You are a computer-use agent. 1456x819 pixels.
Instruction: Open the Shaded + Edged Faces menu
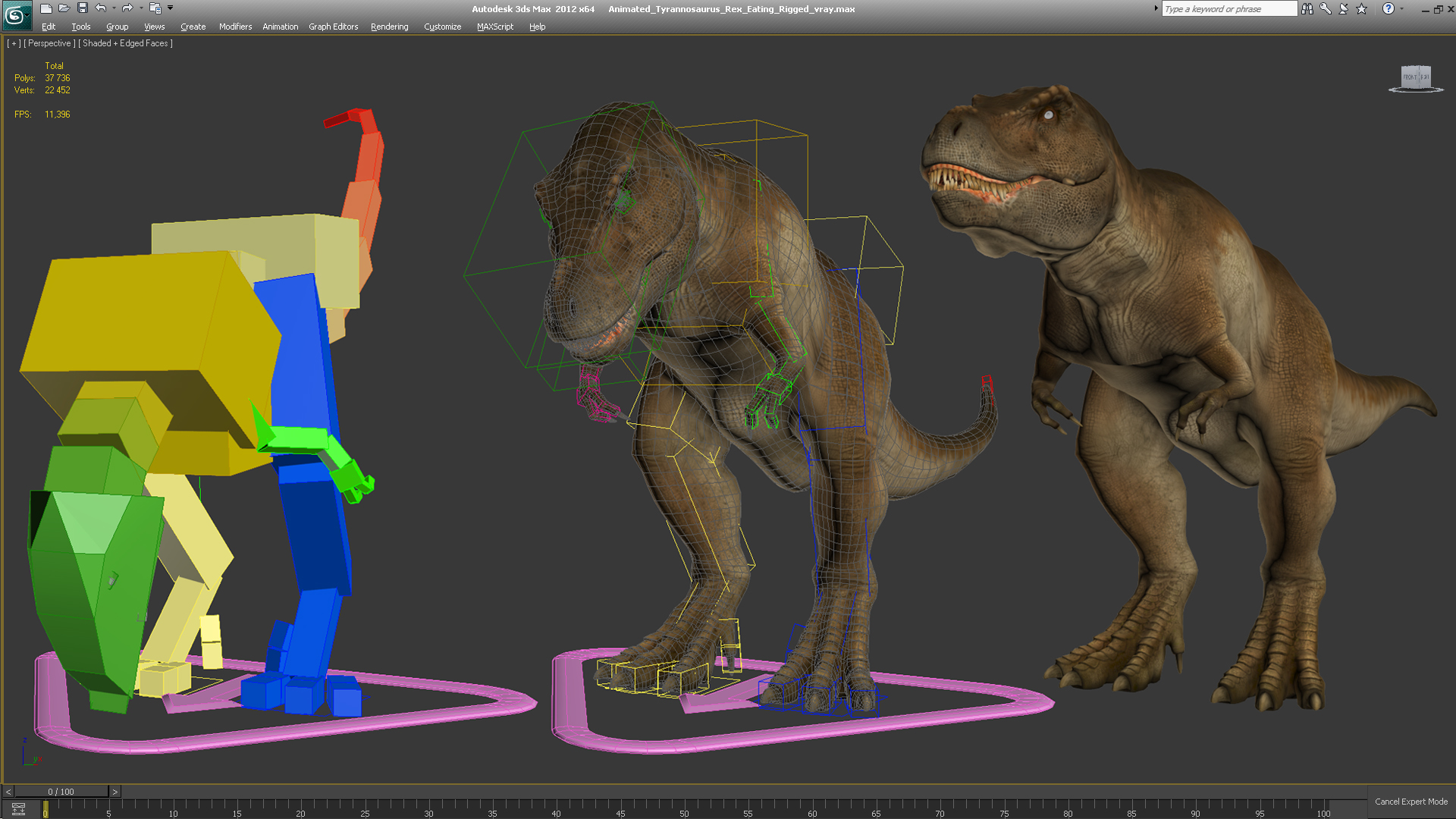126,43
